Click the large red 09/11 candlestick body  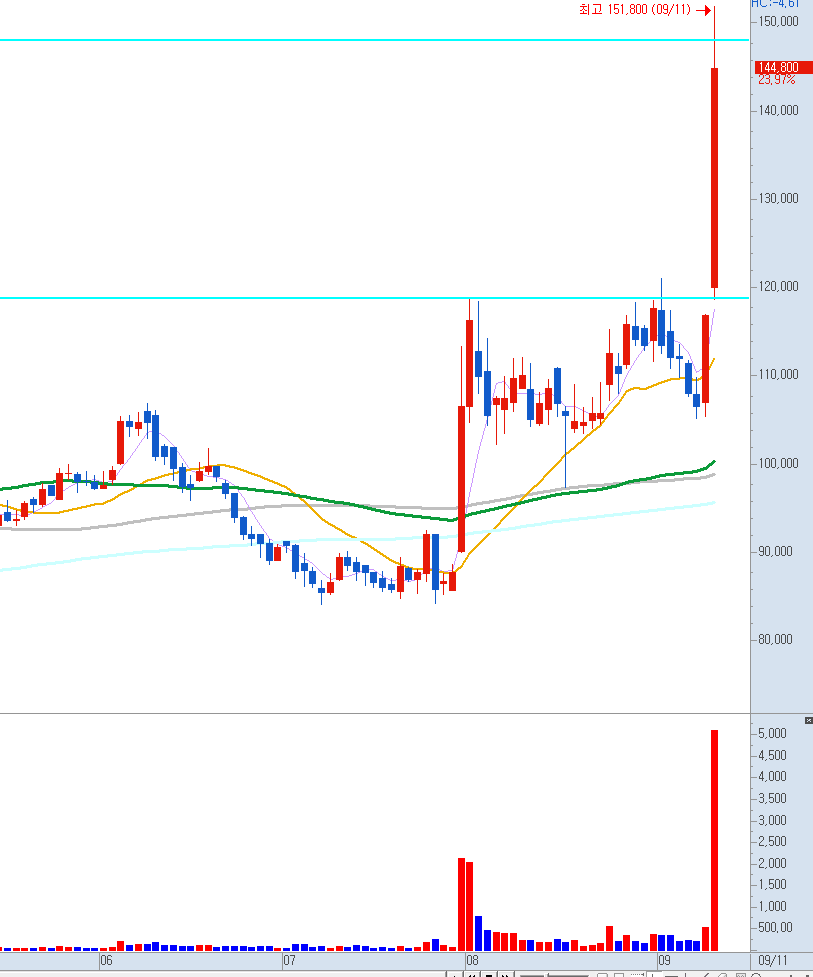coord(715,178)
